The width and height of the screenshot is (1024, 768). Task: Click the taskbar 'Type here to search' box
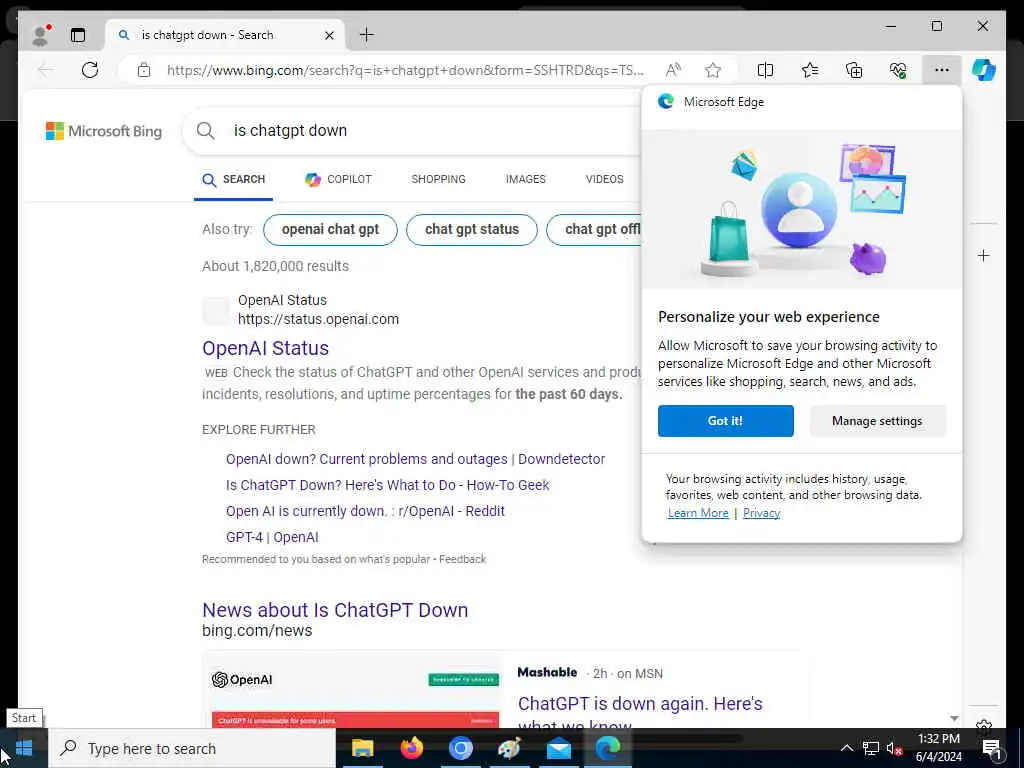coord(192,748)
